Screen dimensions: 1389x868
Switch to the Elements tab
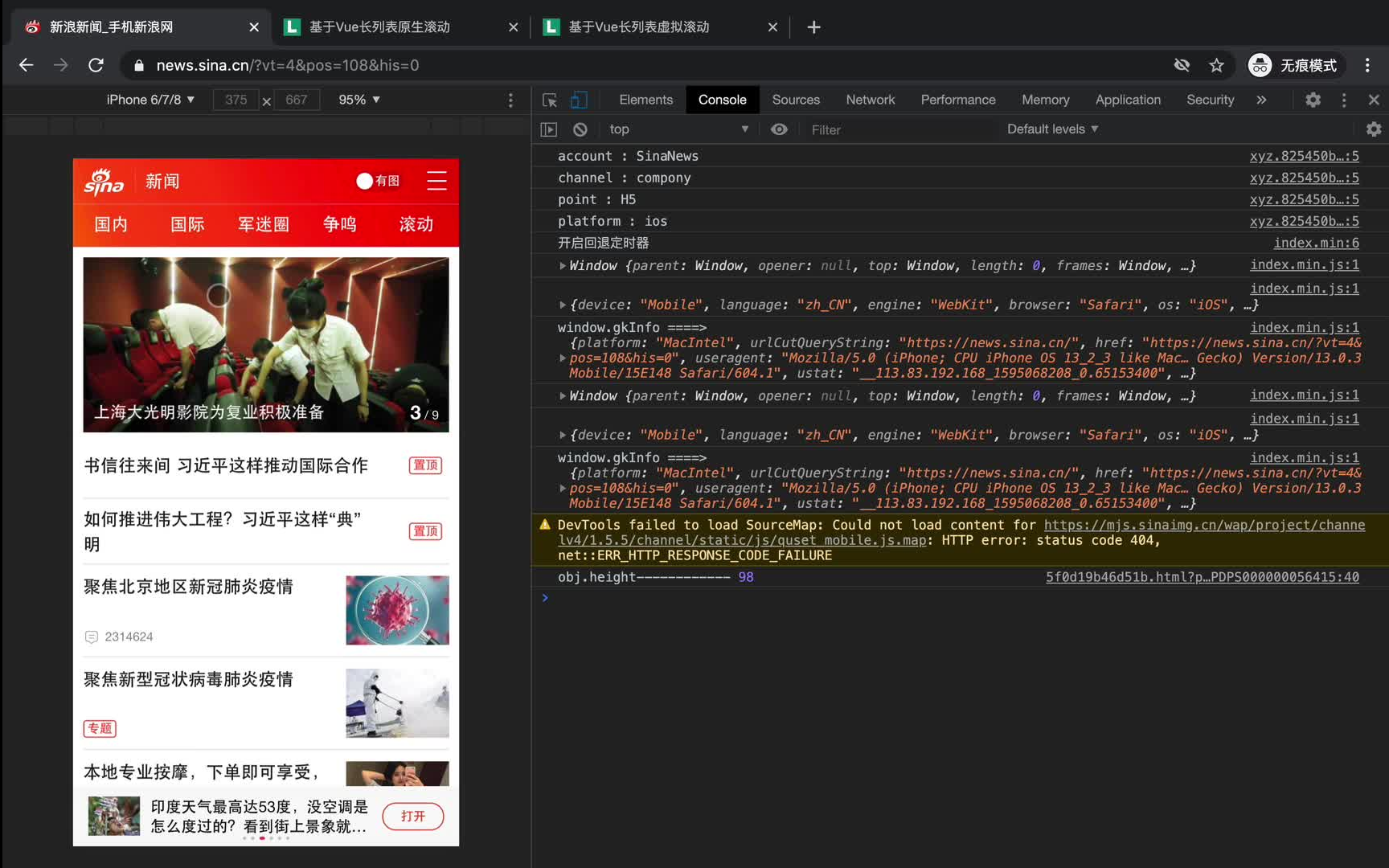coord(645,100)
